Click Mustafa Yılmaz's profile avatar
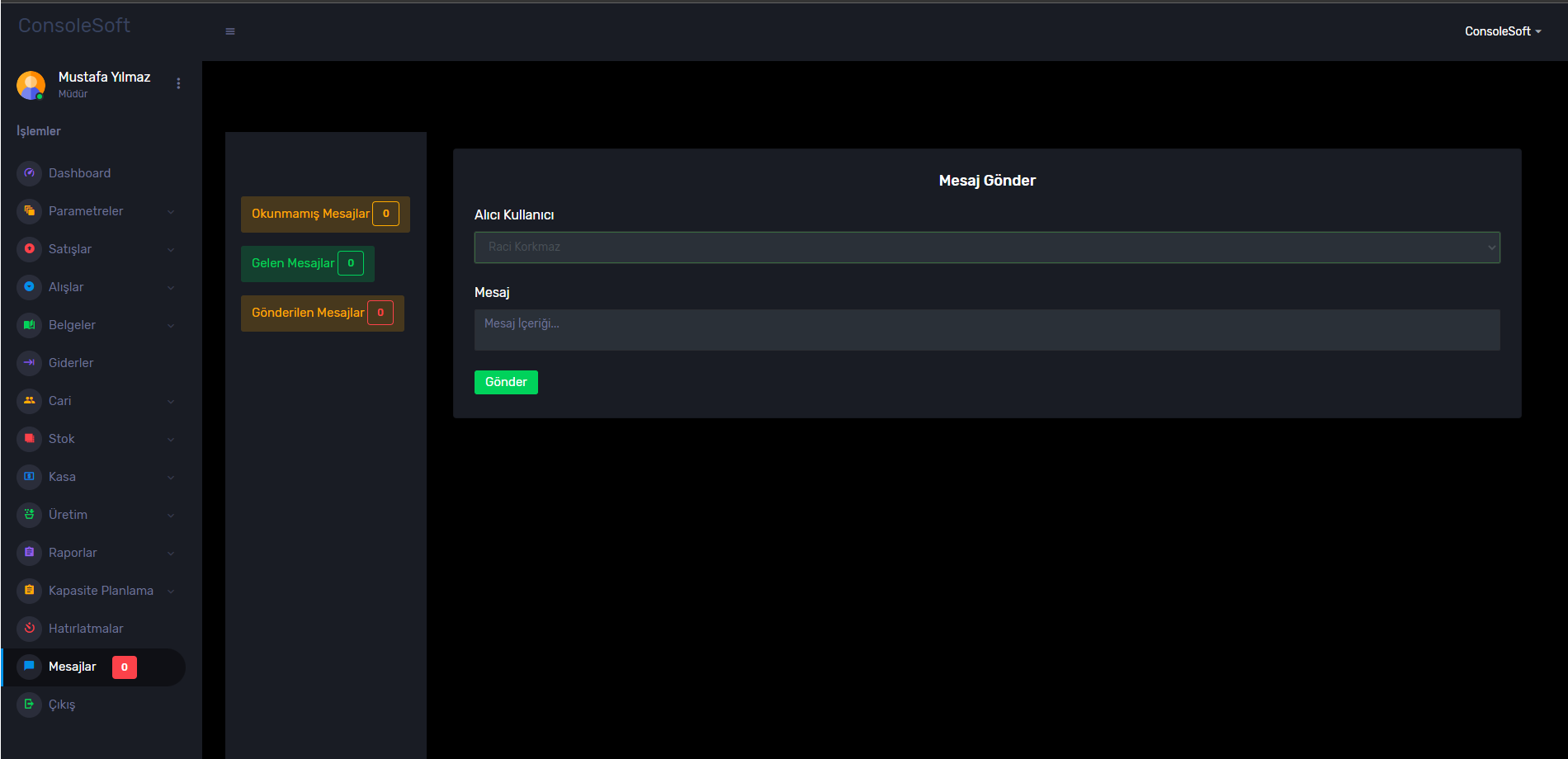This screenshot has height=759, width=1568. click(31, 85)
